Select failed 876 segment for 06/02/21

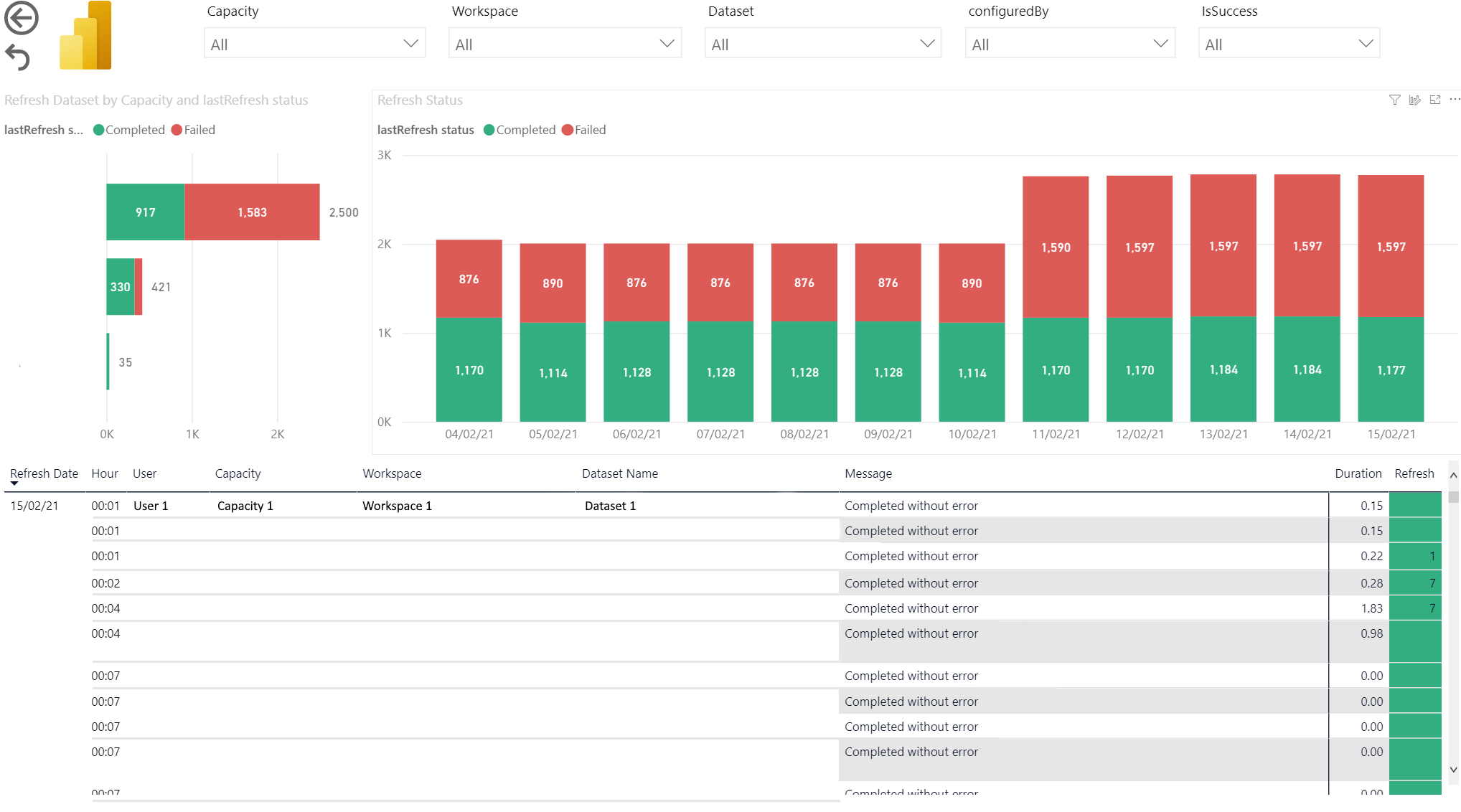pos(636,283)
